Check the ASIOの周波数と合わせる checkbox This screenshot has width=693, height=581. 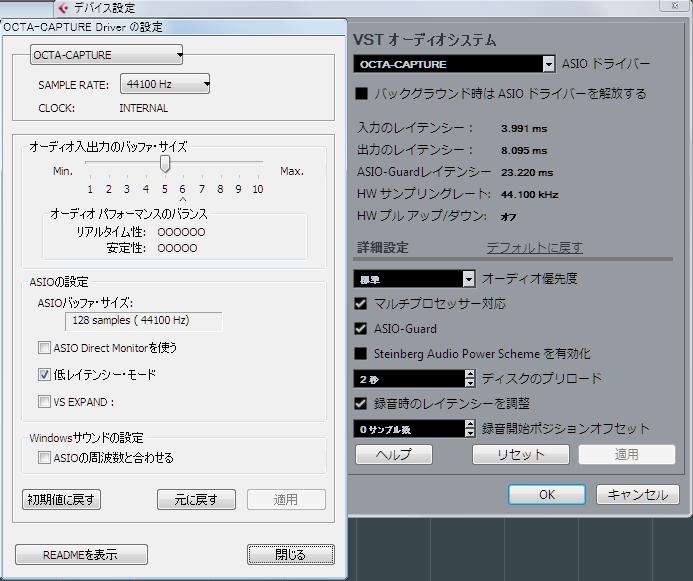(44, 457)
